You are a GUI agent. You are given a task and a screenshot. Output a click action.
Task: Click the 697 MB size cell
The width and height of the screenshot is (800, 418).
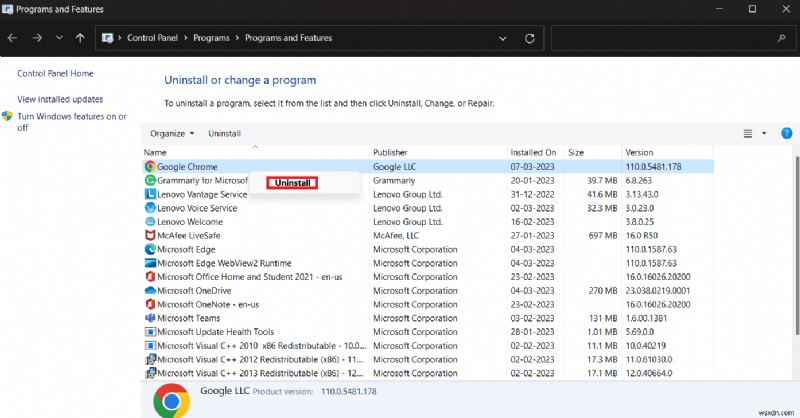(603, 235)
